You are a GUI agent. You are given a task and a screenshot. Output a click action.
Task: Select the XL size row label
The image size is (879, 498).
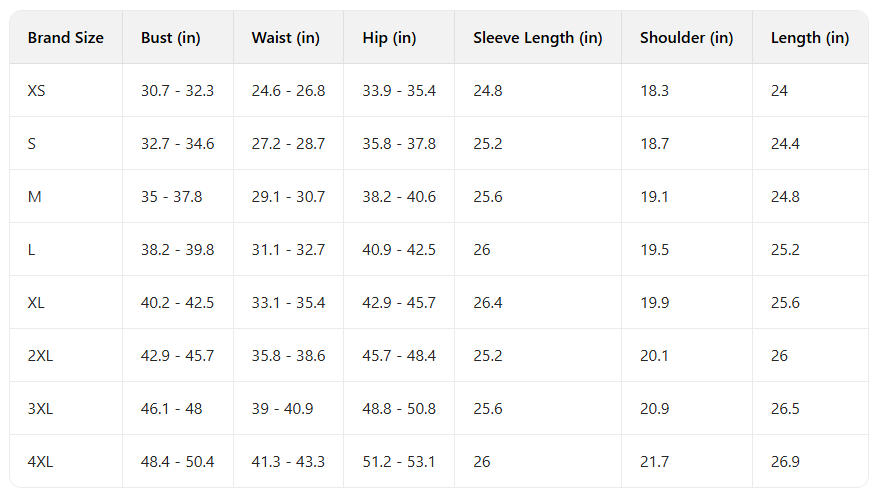pos(36,303)
